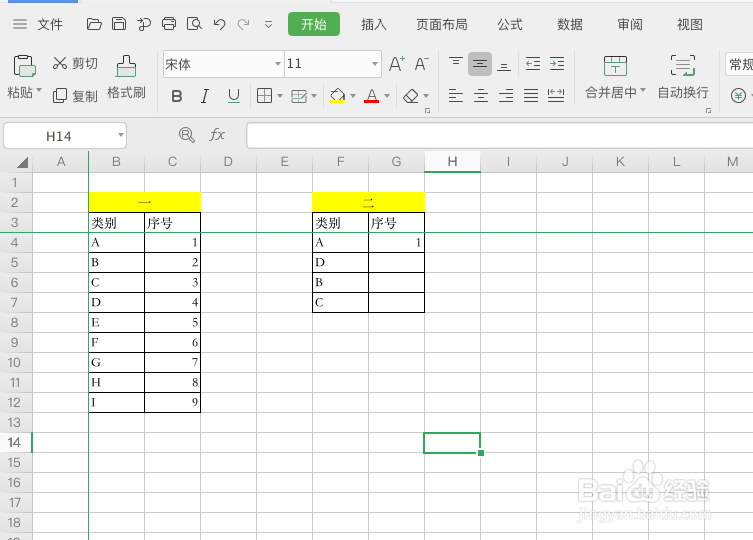
Task: Expand the paste options arrow
Action: [x=39, y=90]
